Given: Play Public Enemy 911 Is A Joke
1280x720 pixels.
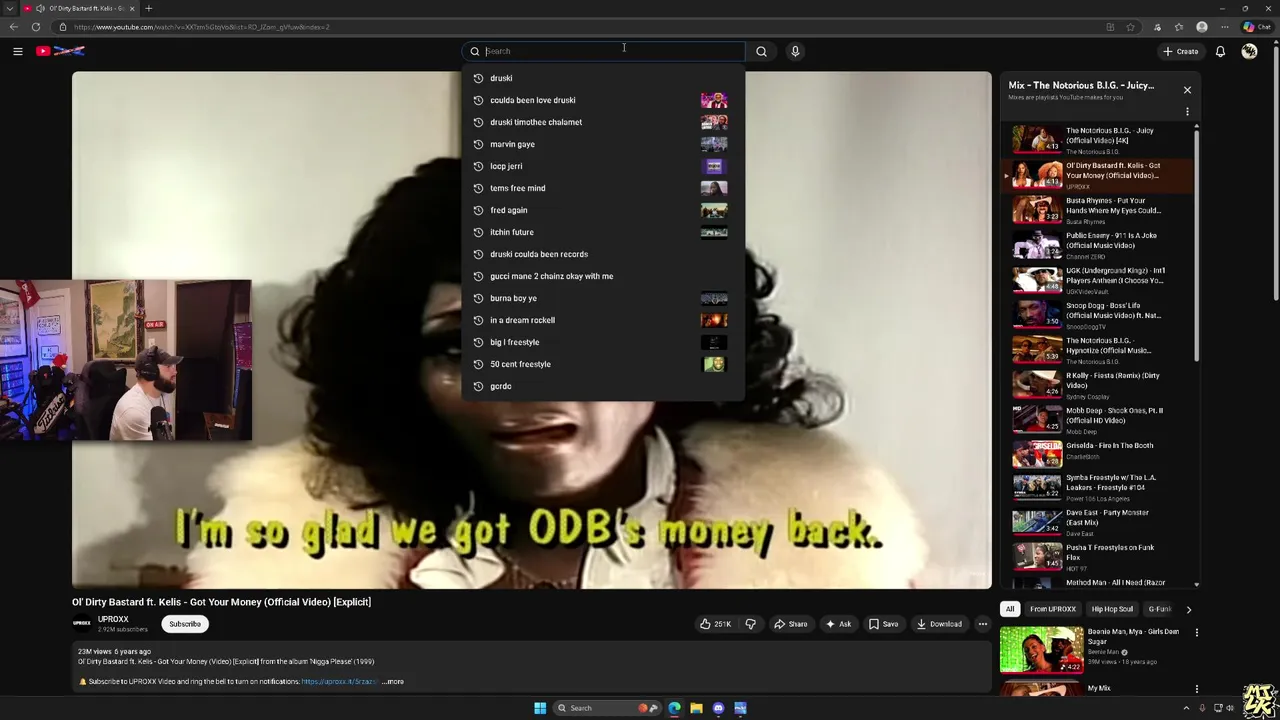Looking at the screenshot, I should pyautogui.click(x=1098, y=245).
